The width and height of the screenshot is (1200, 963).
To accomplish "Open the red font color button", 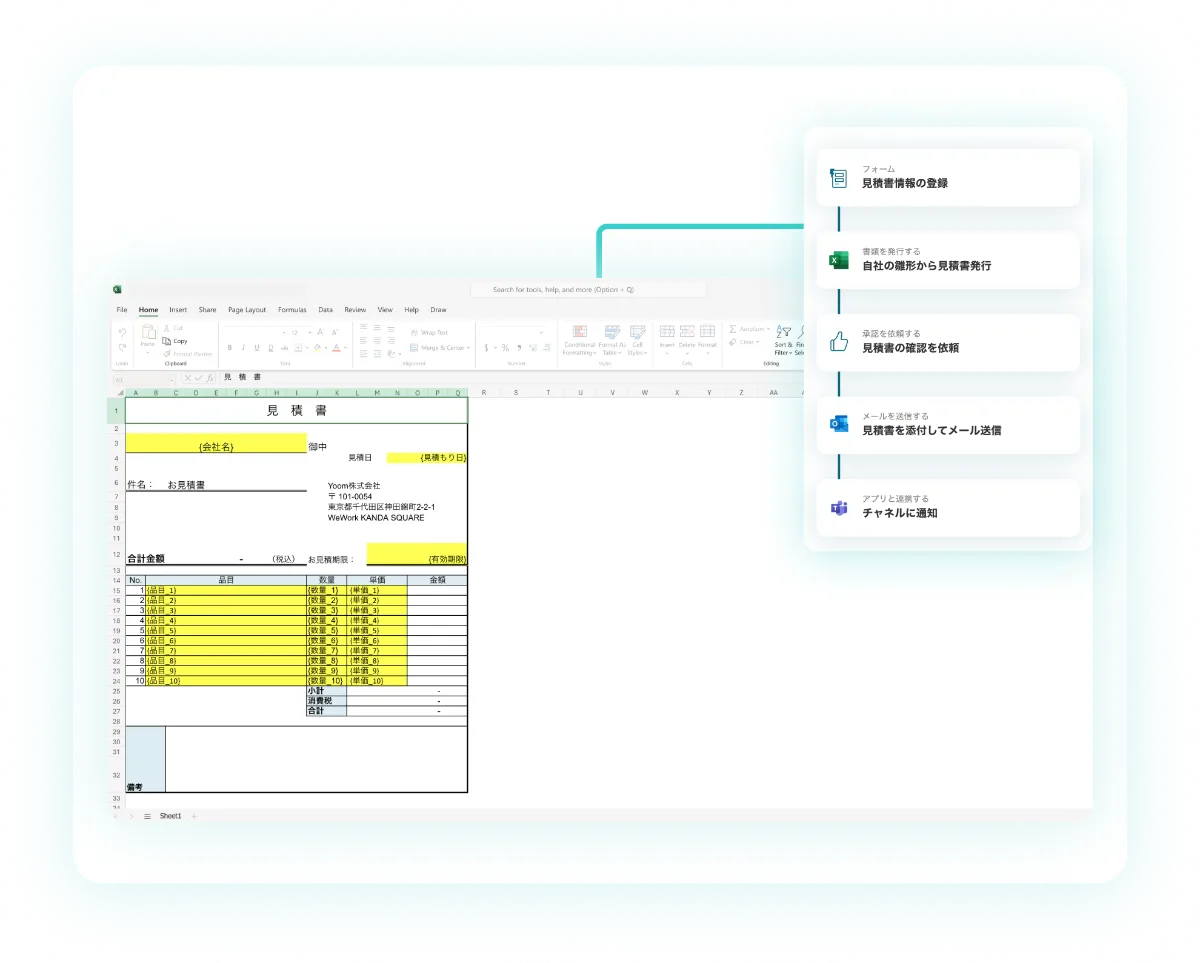I will coord(335,348).
